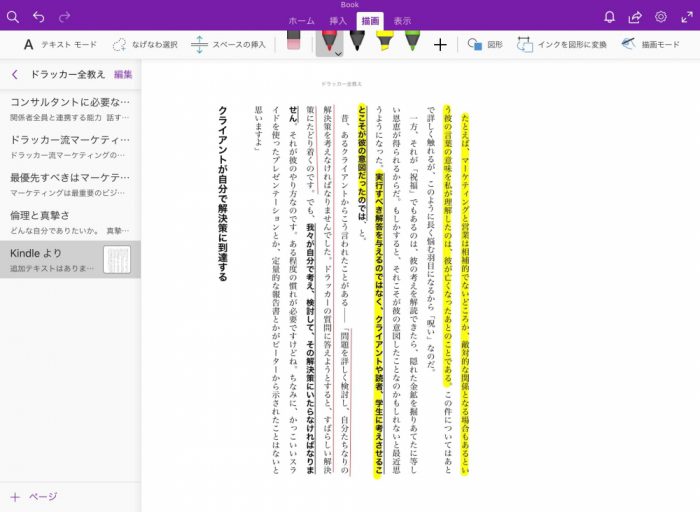The width and height of the screenshot is (700, 512).
Task: Select the green highlighter tool
Action: pos(412,40)
